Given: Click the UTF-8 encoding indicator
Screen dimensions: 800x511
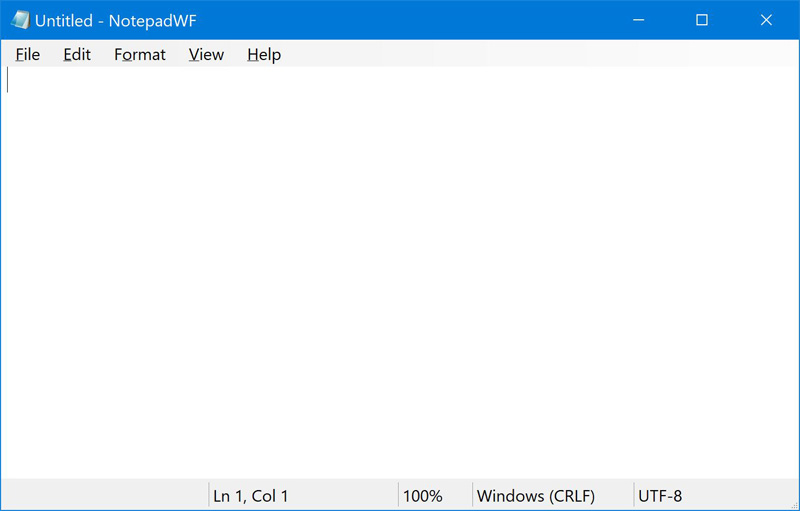Looking at the screenshot, I should pyautogui.click(x=660, y=496).
